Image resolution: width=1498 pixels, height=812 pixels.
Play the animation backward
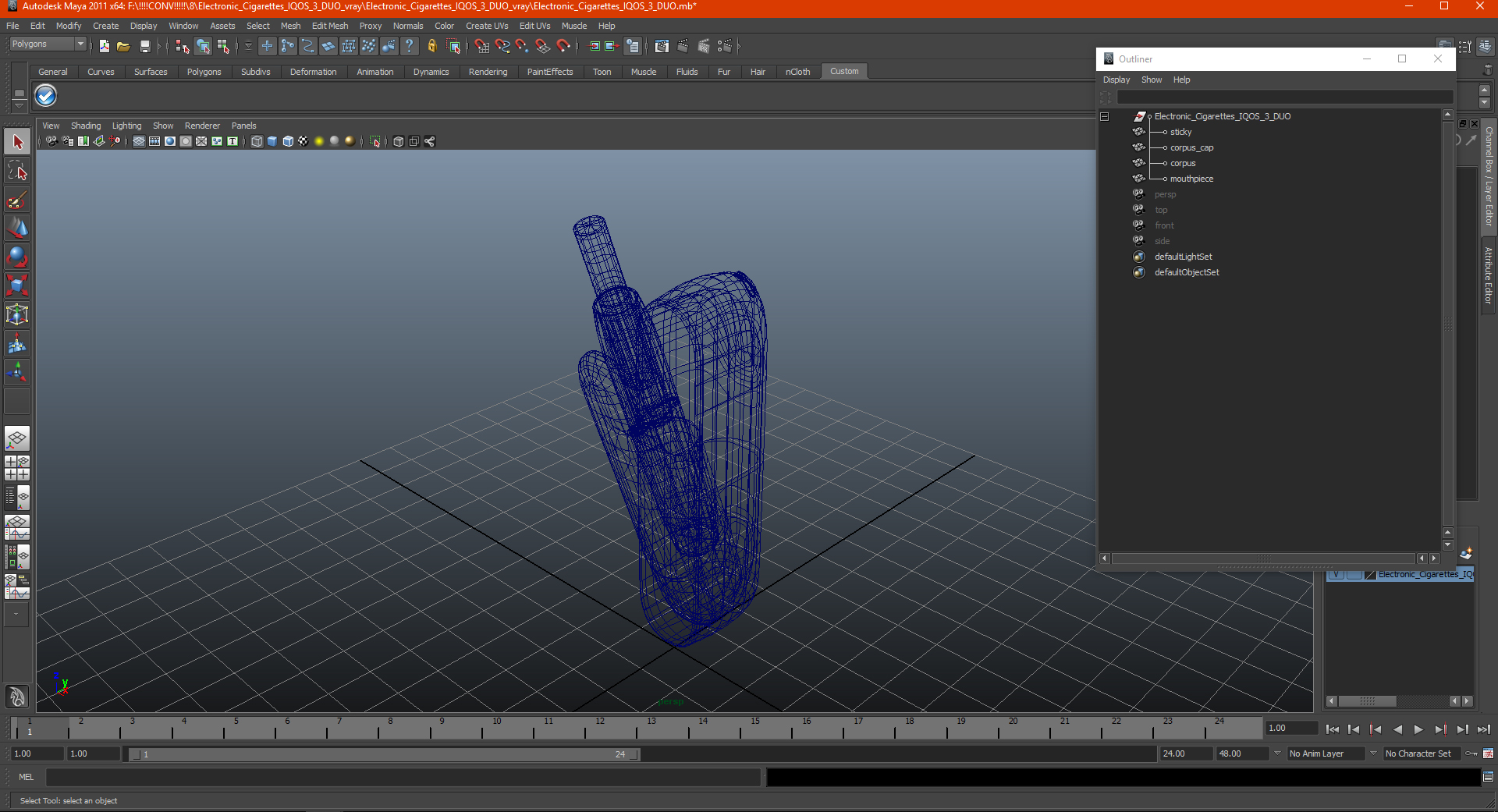[1397, 729]
